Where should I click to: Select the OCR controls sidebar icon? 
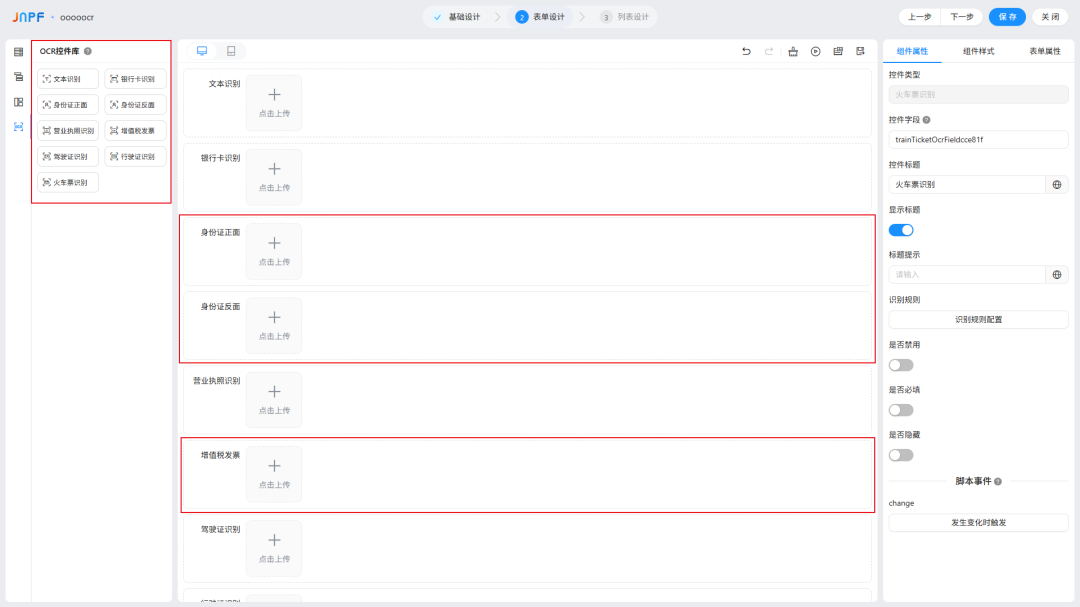(19, 127)
